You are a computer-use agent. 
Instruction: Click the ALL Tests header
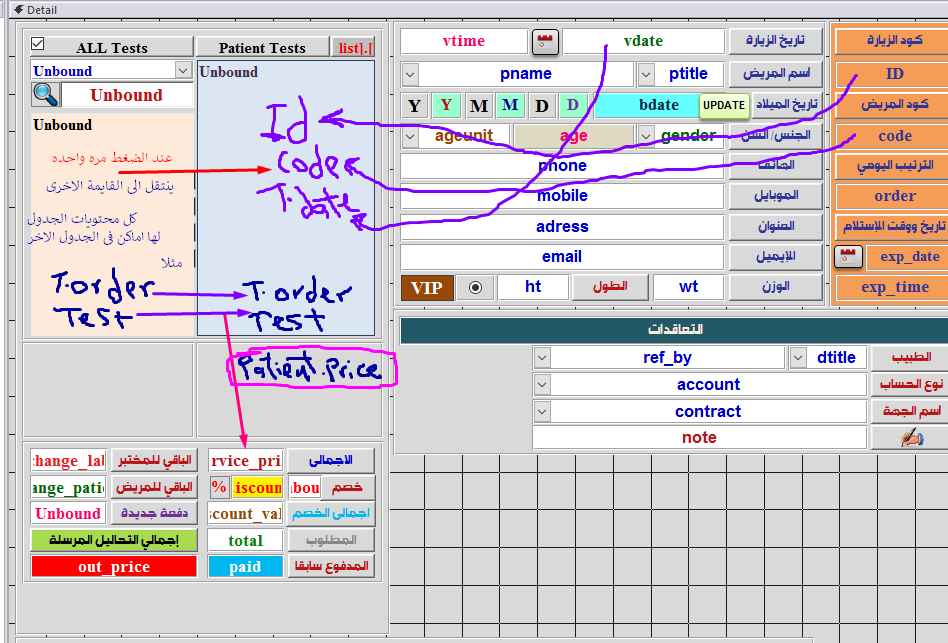pyautogui.click(x=112, y=47)
